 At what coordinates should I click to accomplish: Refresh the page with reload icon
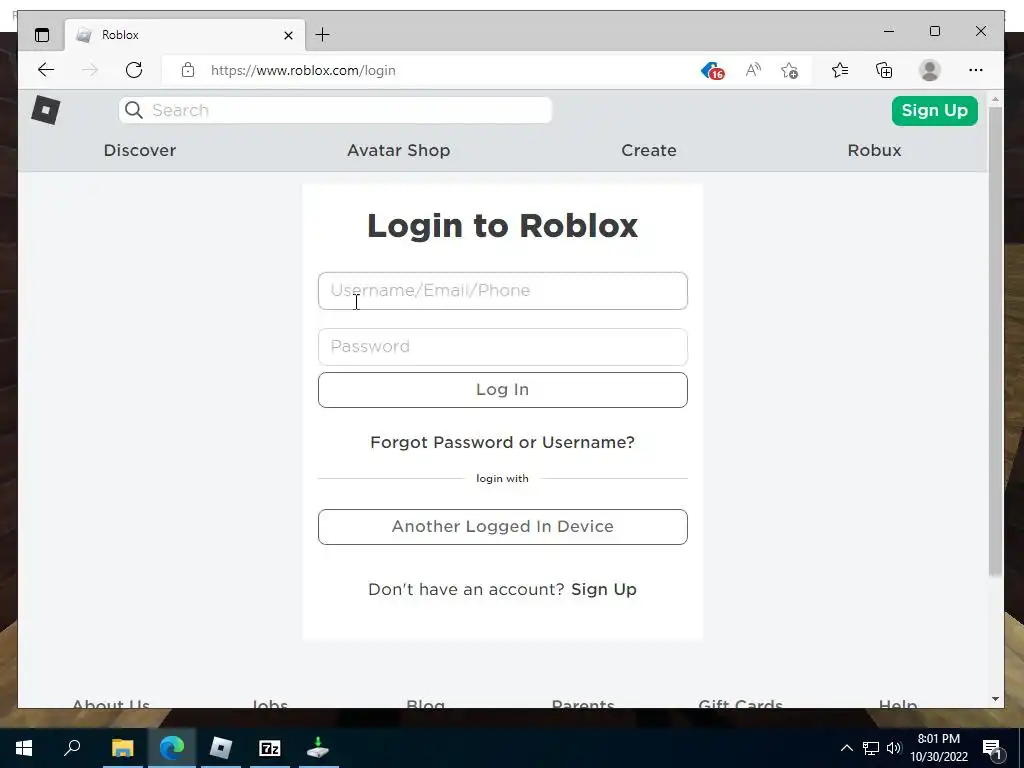click(x=134, y=70)
